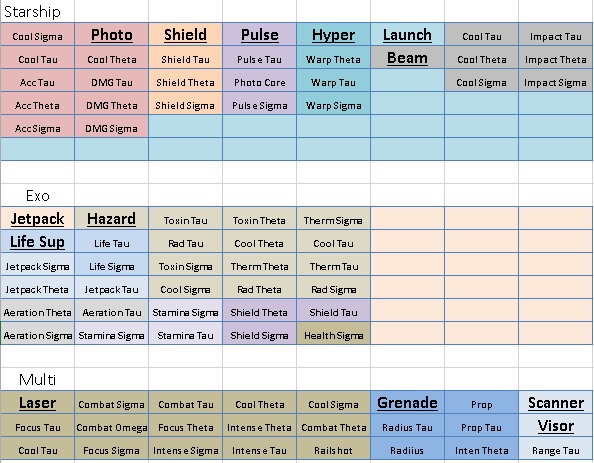Select the Laser header cell
The image size is (594, 463).
[x=37, y=403]
